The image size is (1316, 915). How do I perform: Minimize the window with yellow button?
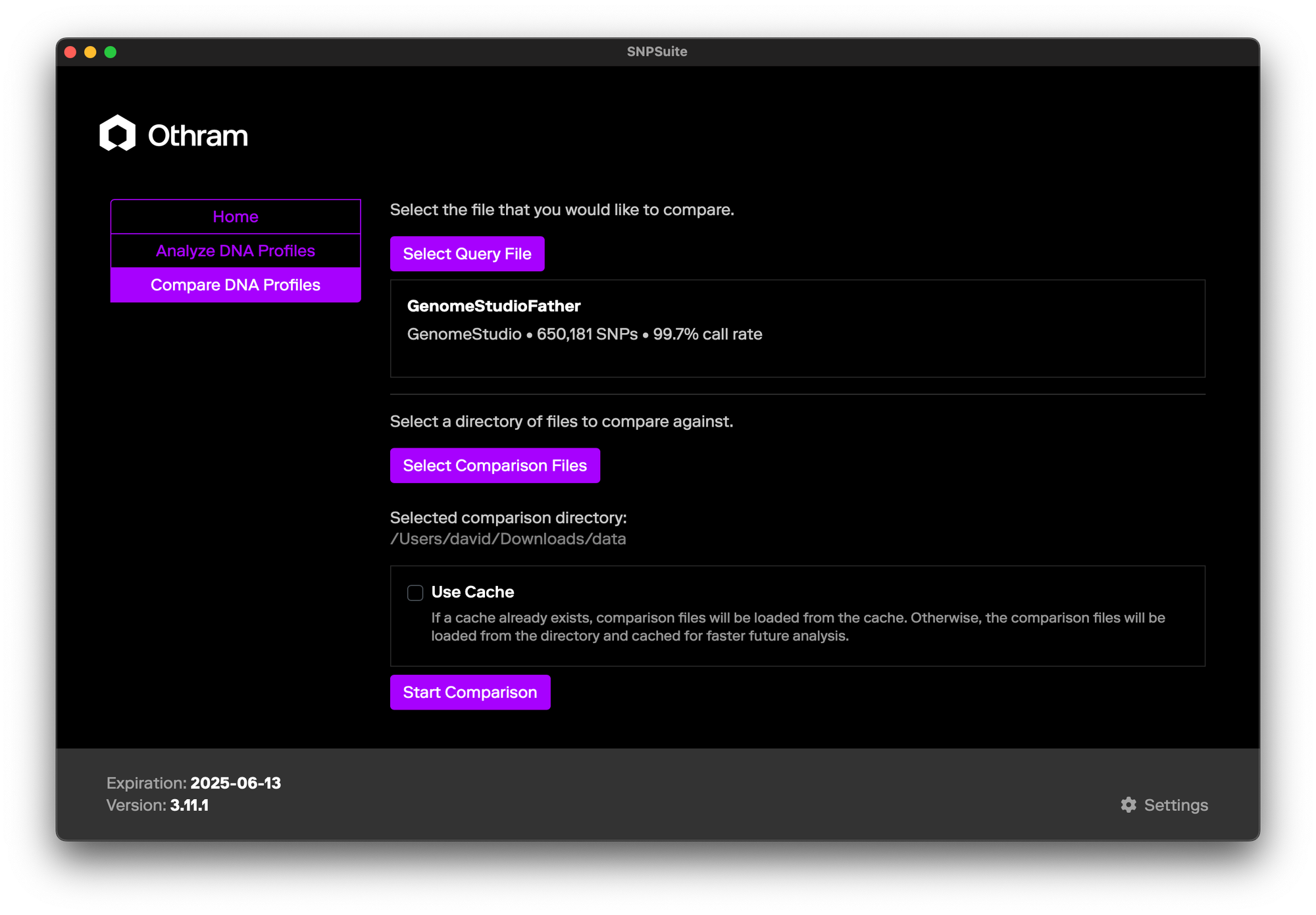tap(90, 52)
